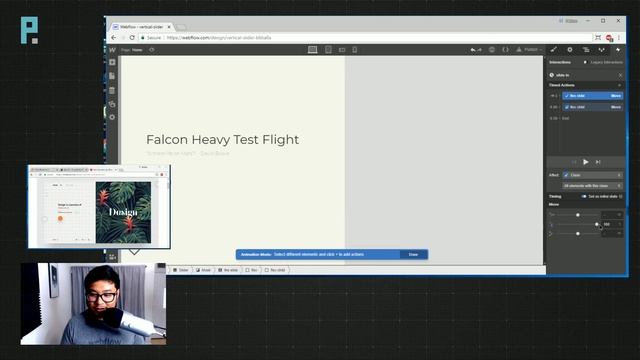Image resolution: width=640 pixels, height=360 pixels.
Task: Select Mask in breadcrumb bar
Action: [x=203, y=270]
